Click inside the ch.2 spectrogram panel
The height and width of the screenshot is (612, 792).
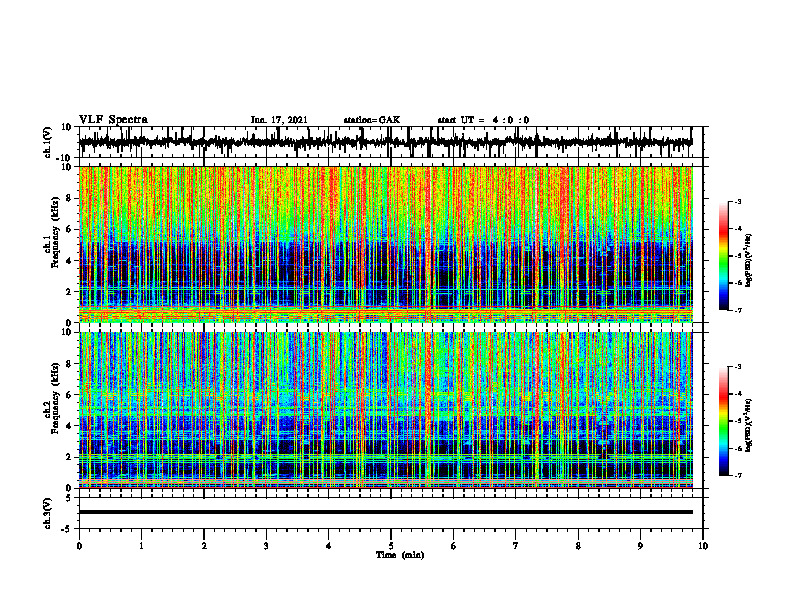(385, 410)
